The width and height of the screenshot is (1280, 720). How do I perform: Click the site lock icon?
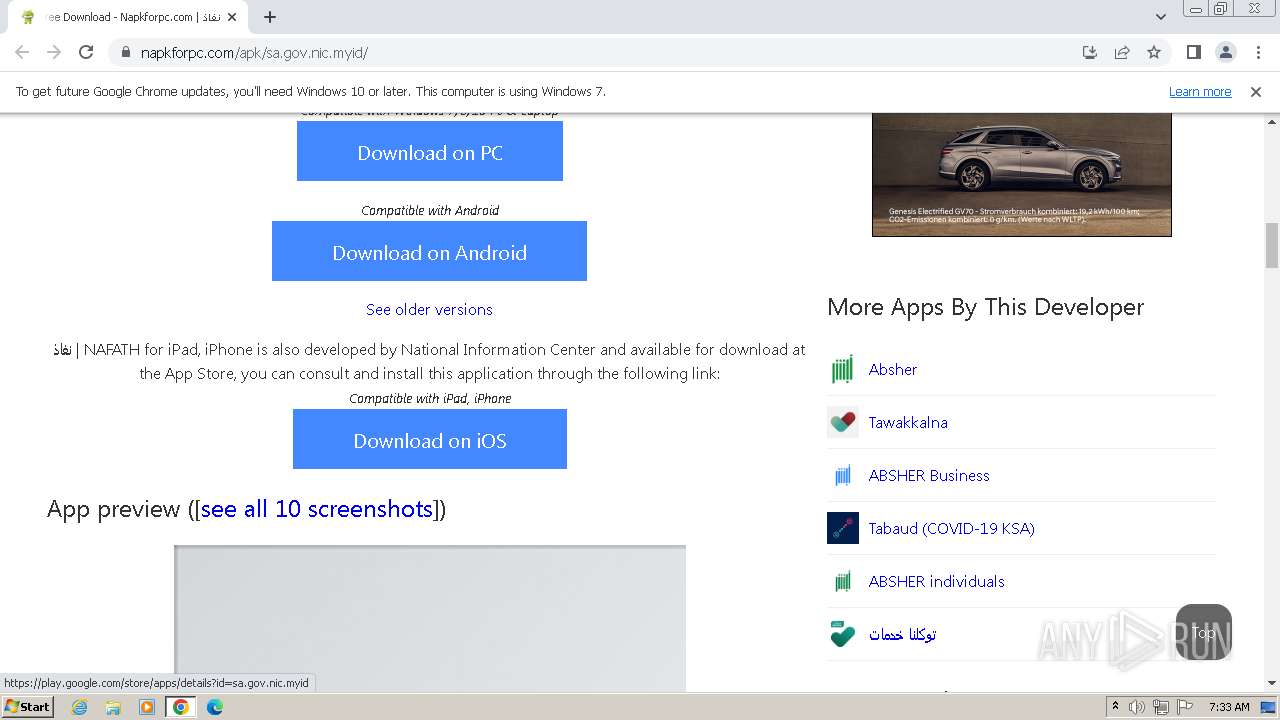126,53
